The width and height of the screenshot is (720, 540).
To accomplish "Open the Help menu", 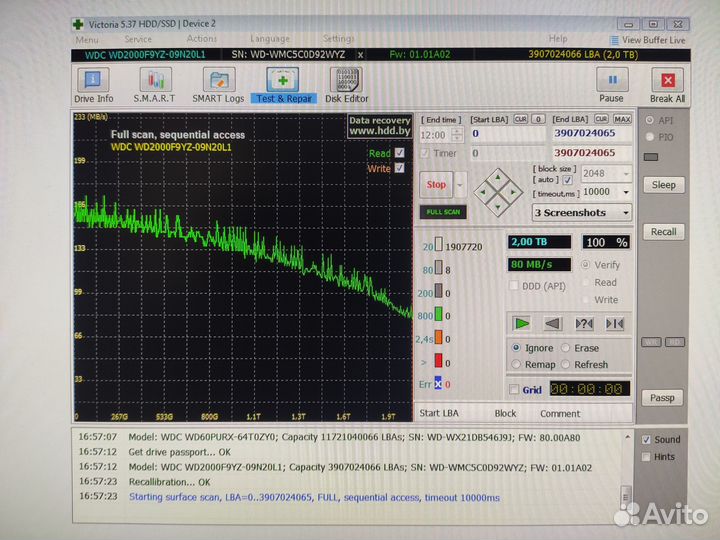I will pyautogui.click(x=558, y=39).
